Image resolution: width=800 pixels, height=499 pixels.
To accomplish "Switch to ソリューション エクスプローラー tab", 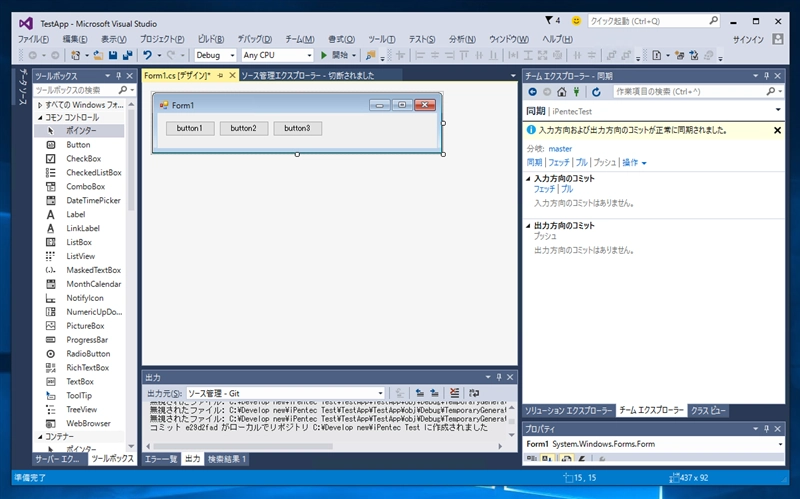I will (x=568, y=411).
